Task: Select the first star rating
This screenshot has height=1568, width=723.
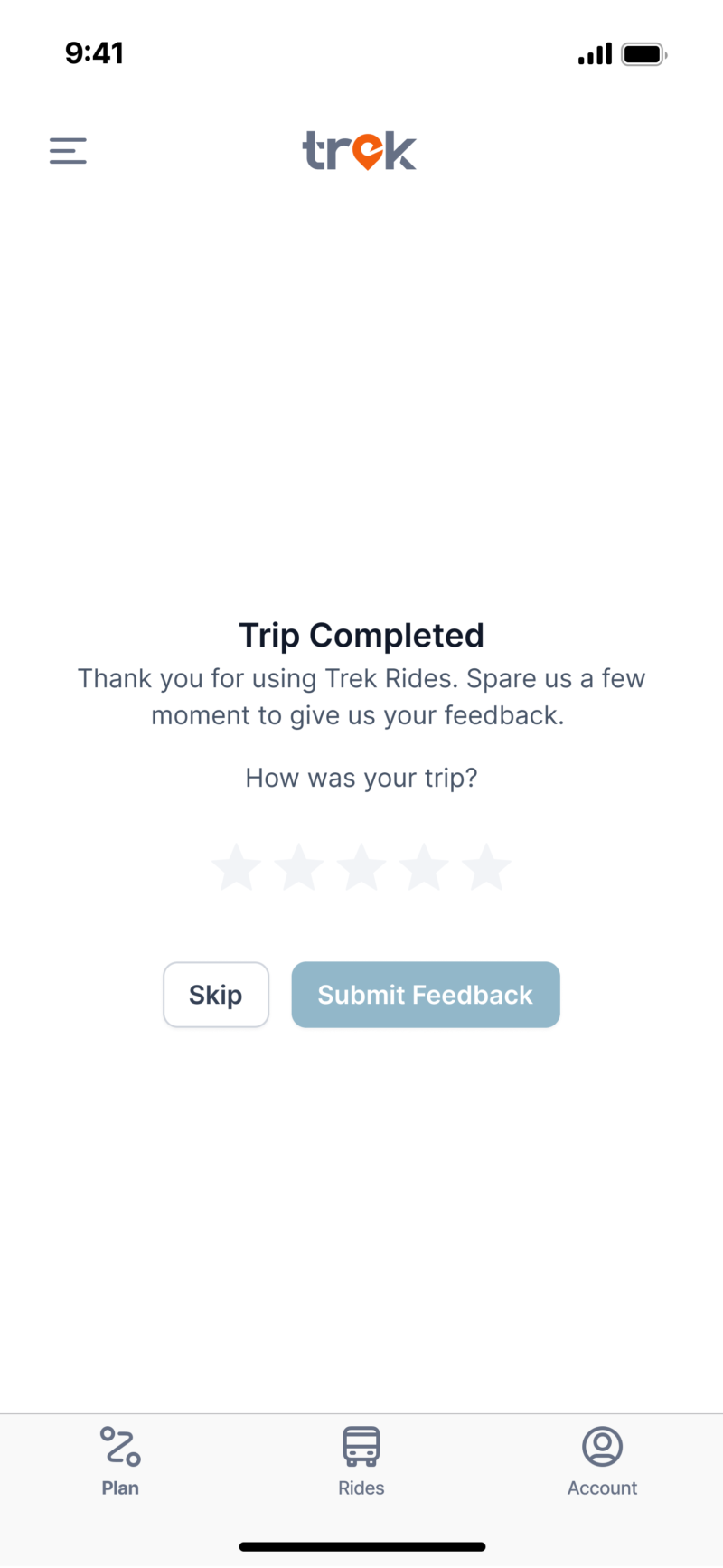Action: pos(236,866)
